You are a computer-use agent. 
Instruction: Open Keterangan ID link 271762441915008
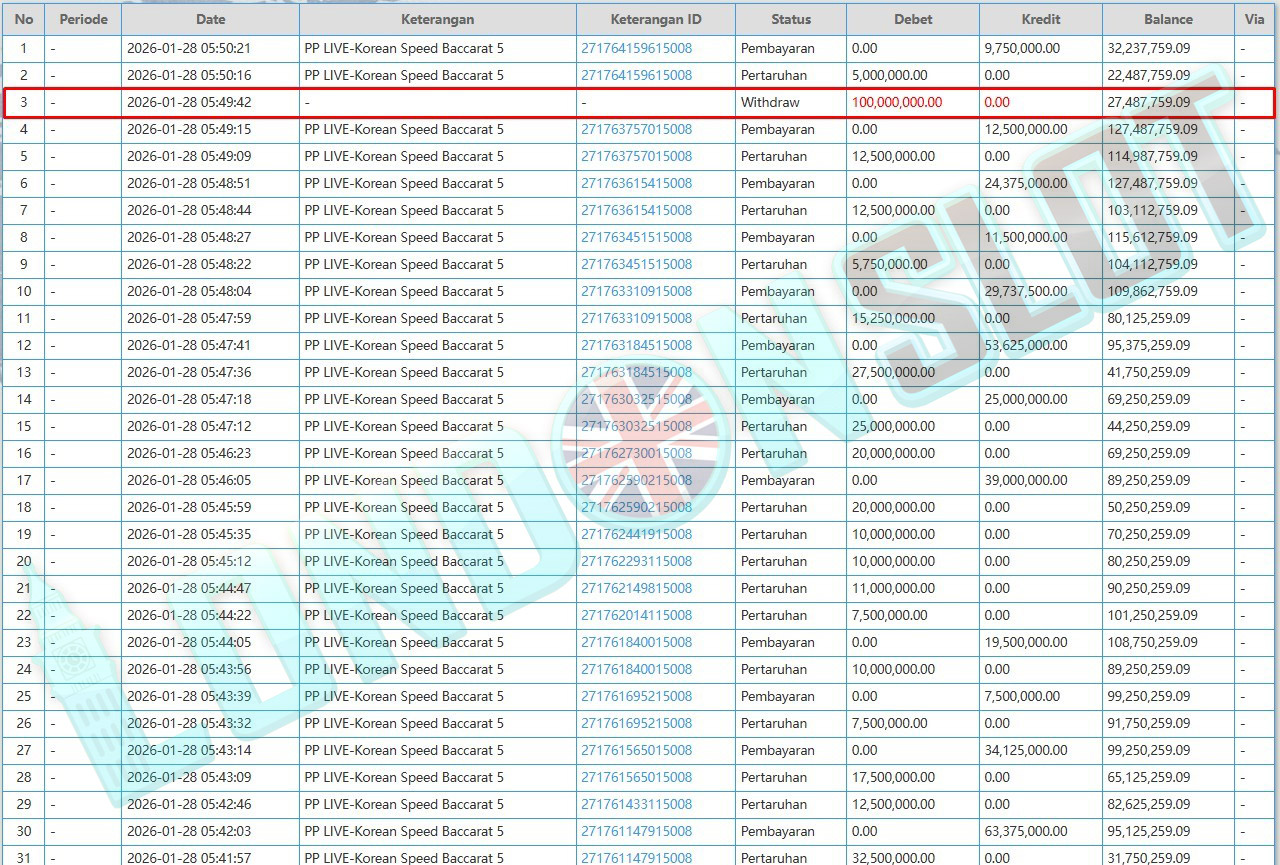click(x=636, y=534)
